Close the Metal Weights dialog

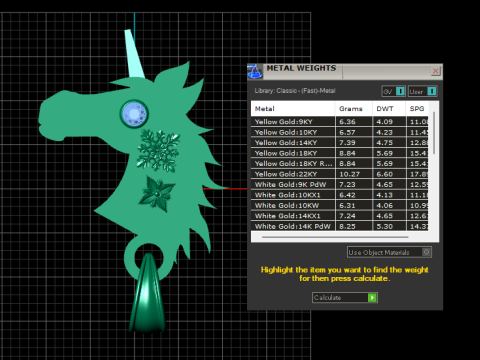[x=435, y=71]
